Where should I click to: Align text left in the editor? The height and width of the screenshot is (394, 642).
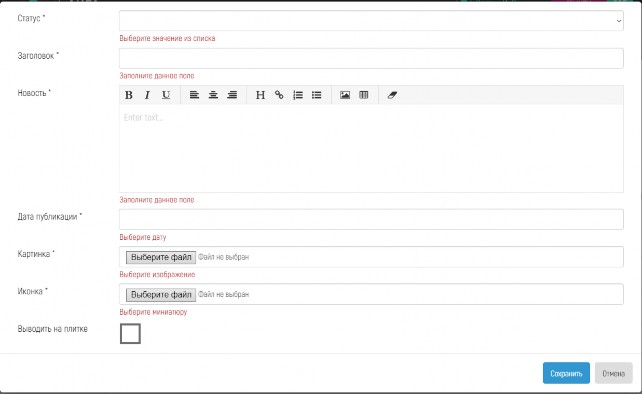194,95
